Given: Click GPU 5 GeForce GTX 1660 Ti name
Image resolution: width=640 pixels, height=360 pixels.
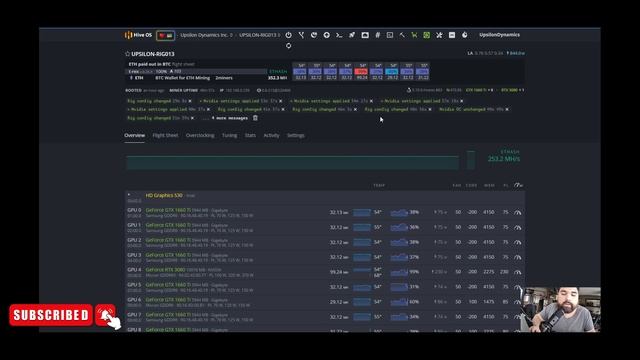Looking at the screenshot, I should (x=168, y=285).
